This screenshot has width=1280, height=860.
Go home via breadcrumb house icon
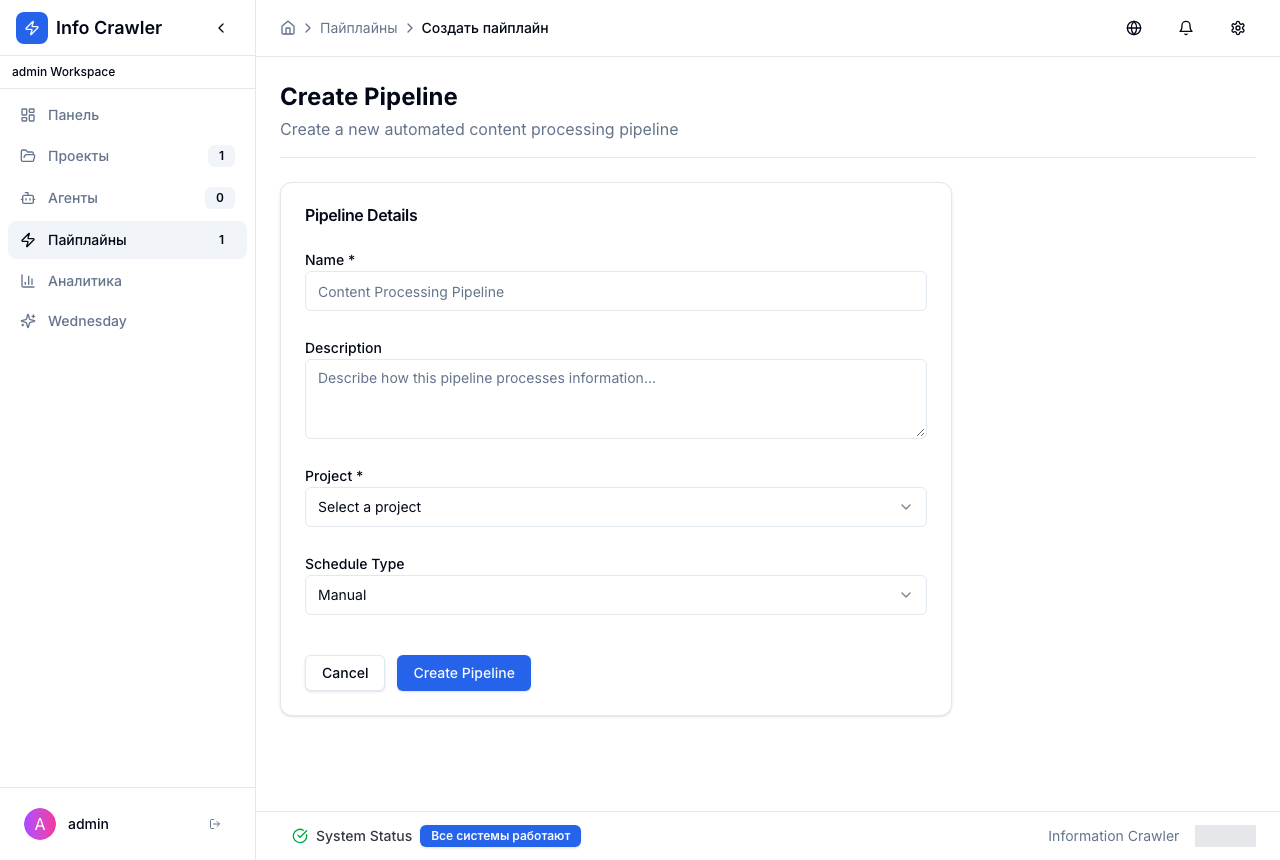288,28
